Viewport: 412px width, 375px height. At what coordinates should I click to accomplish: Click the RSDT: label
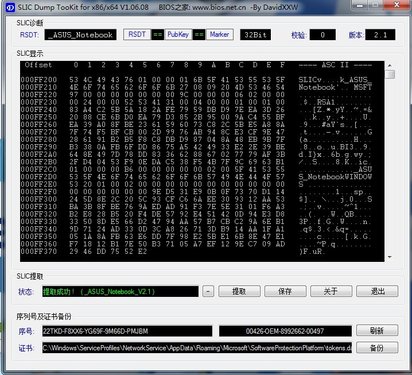(x=29, y=35)
